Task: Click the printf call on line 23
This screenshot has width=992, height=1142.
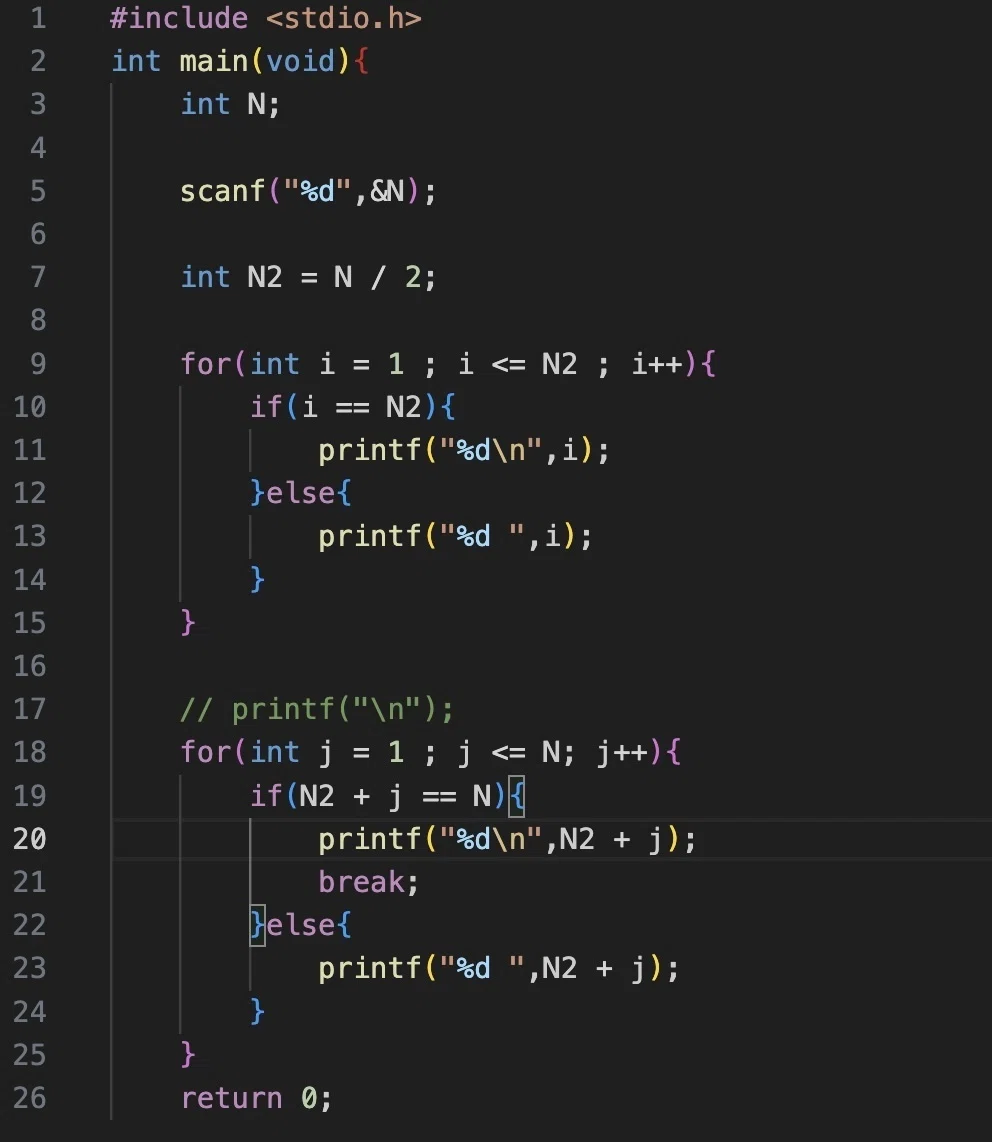Action: click(498, 969)
